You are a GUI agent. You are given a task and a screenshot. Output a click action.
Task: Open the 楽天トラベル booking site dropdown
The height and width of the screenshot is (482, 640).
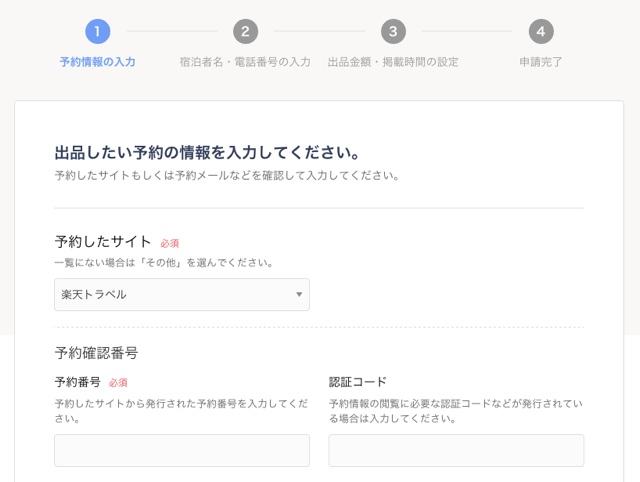pyautogui.click(x=181, y=295)
